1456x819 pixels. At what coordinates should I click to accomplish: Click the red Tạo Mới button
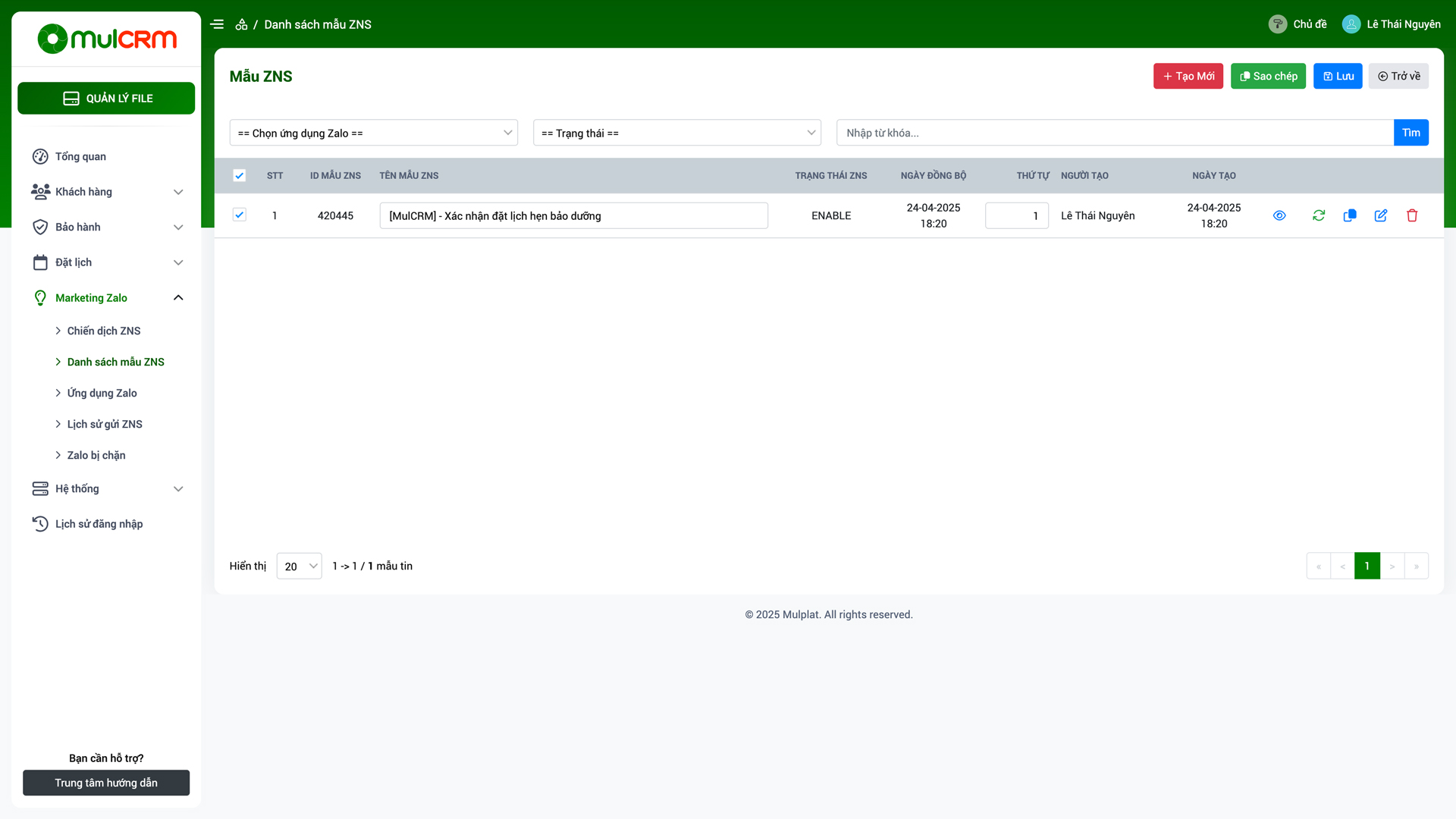(x=1188, y=76)
